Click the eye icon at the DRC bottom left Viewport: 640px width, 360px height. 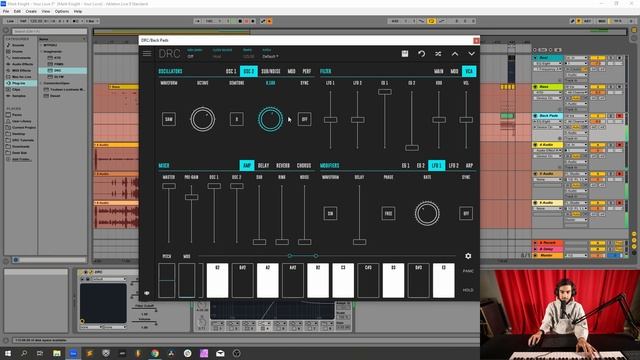(147, 293)
